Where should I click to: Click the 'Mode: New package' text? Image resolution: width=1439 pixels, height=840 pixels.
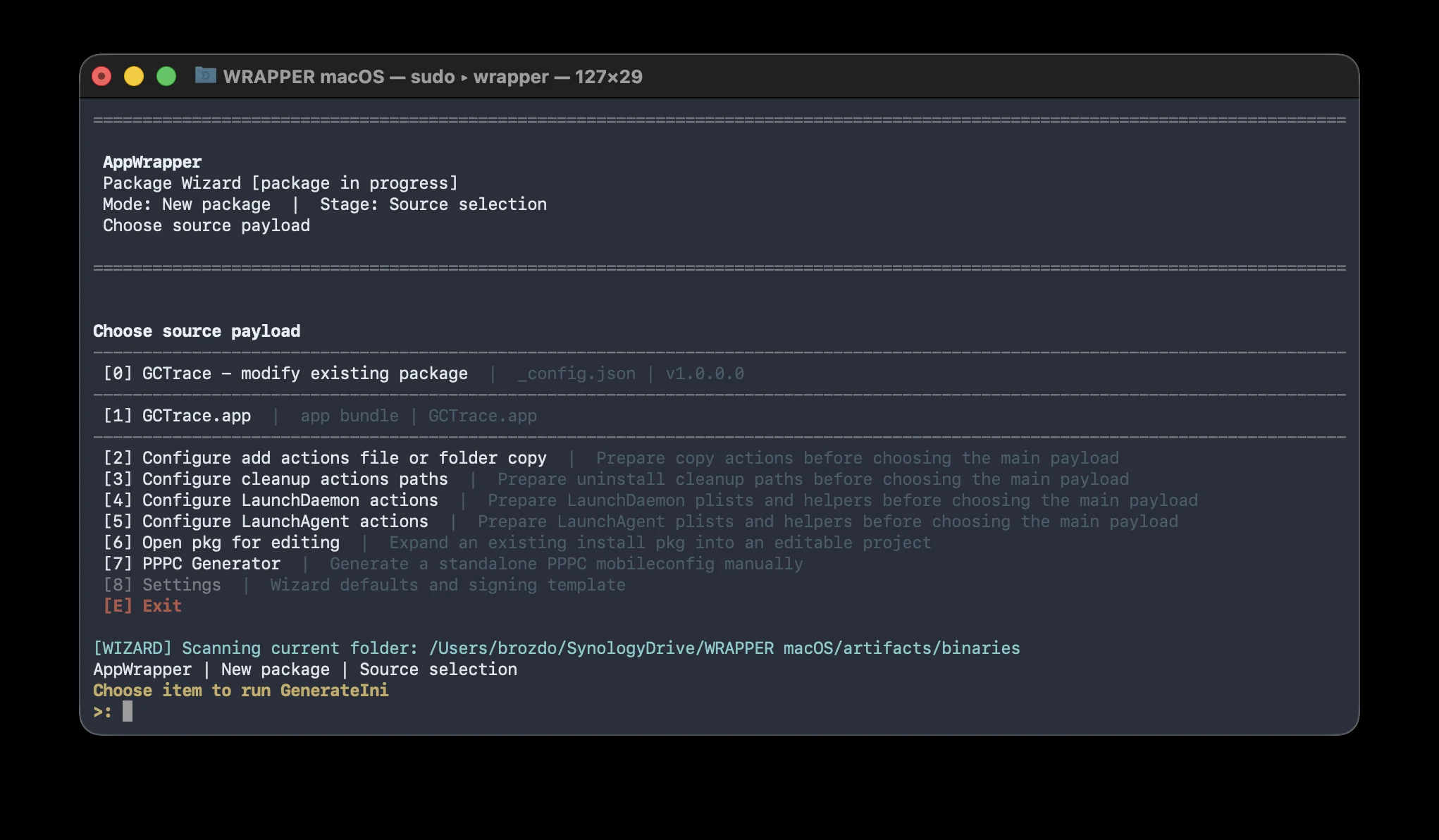(x=187, y=204)
